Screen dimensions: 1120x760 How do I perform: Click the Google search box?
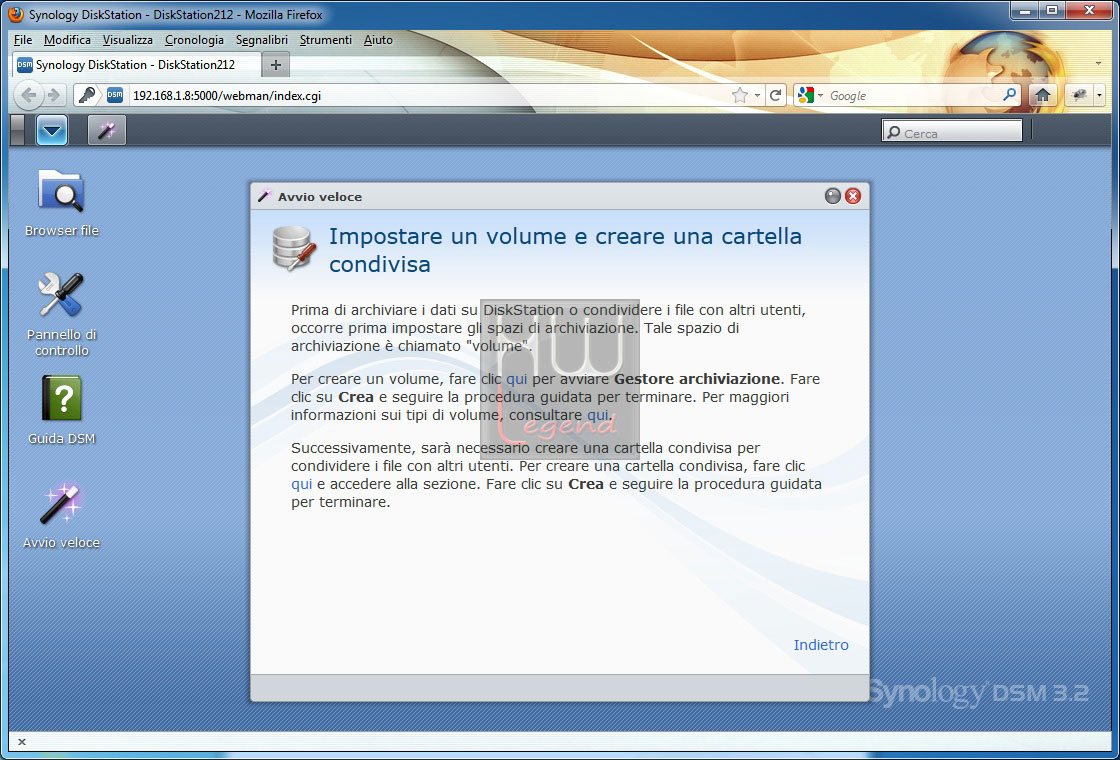pos(914,95)
